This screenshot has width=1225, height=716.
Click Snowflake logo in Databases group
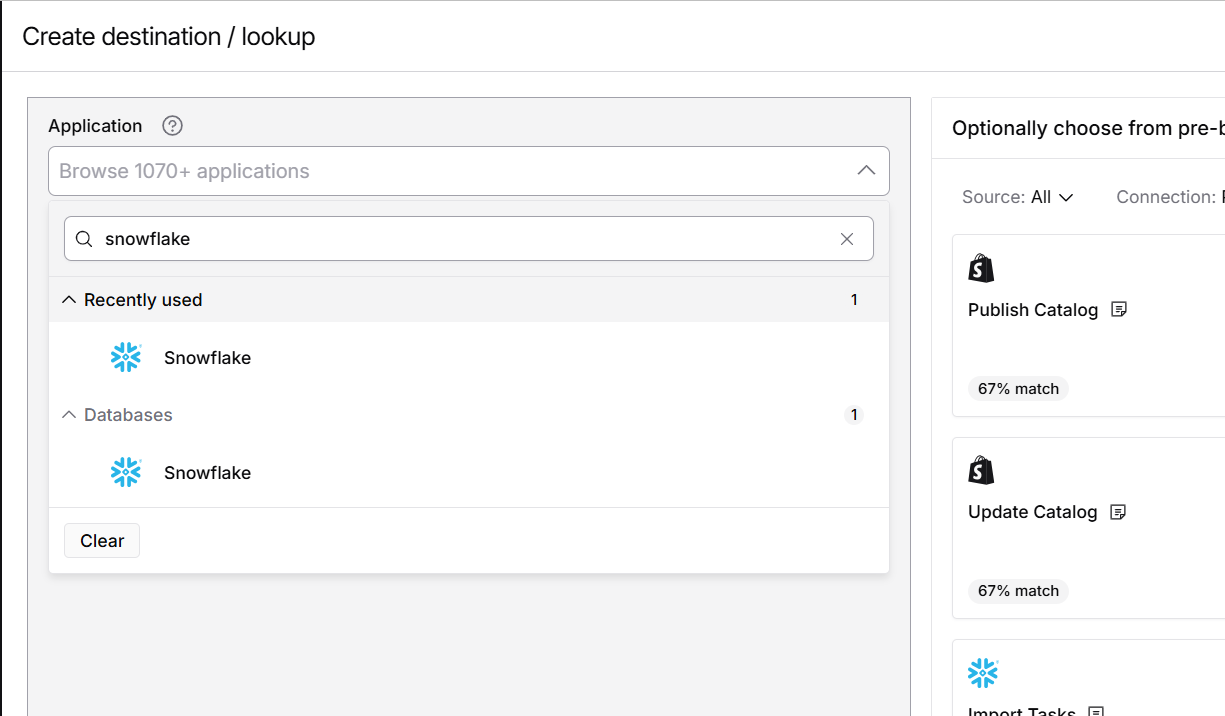tap(126, 473)
